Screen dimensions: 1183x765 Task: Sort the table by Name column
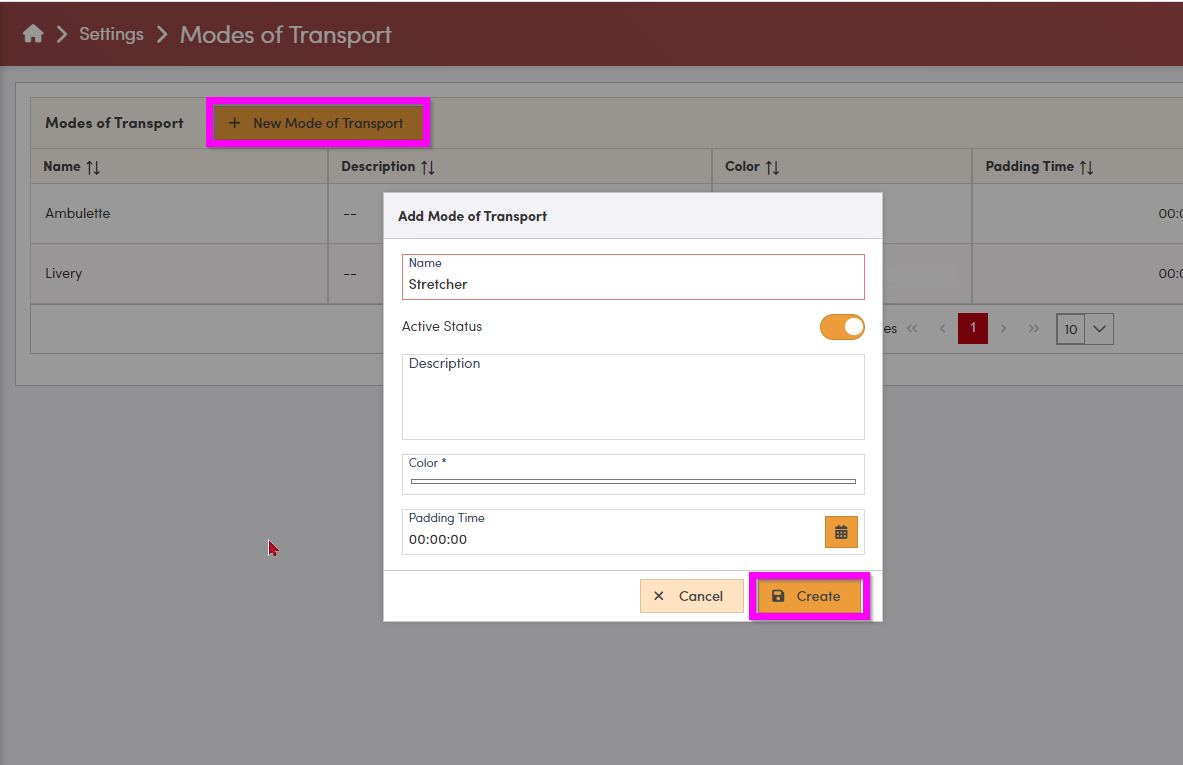click(93, 167)
